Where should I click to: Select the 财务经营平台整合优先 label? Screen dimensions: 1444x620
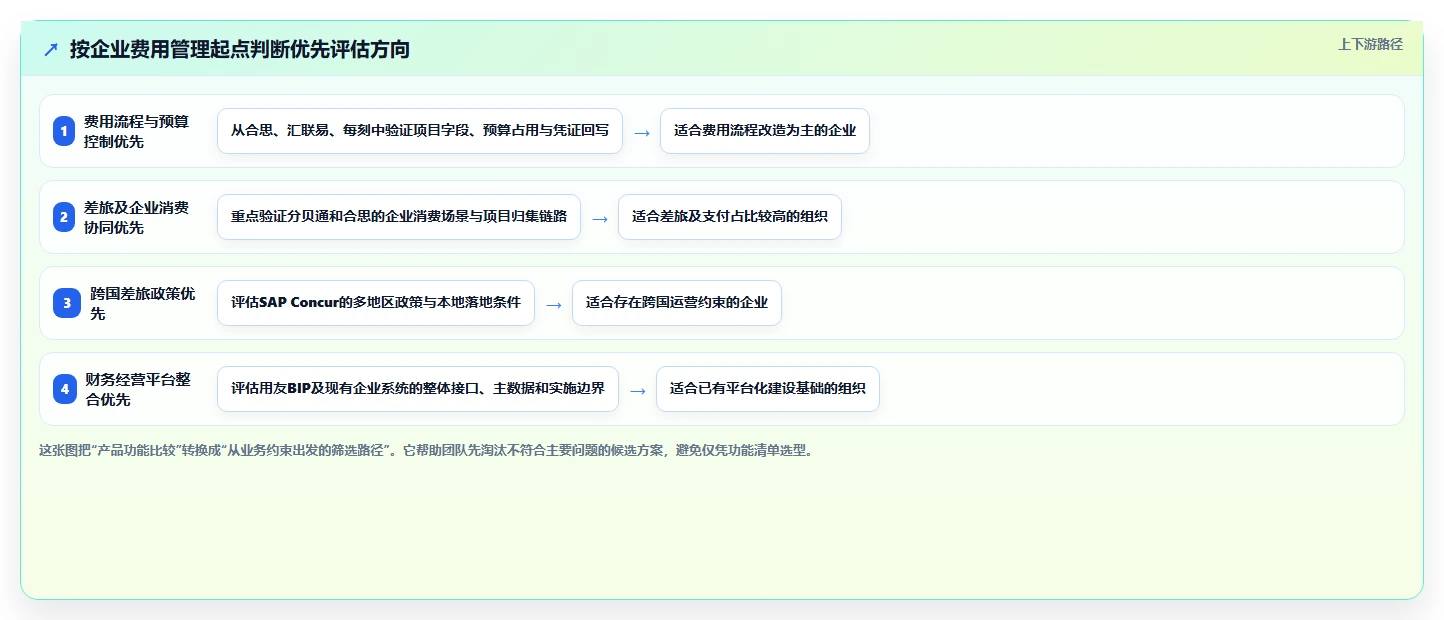point(138,389)
